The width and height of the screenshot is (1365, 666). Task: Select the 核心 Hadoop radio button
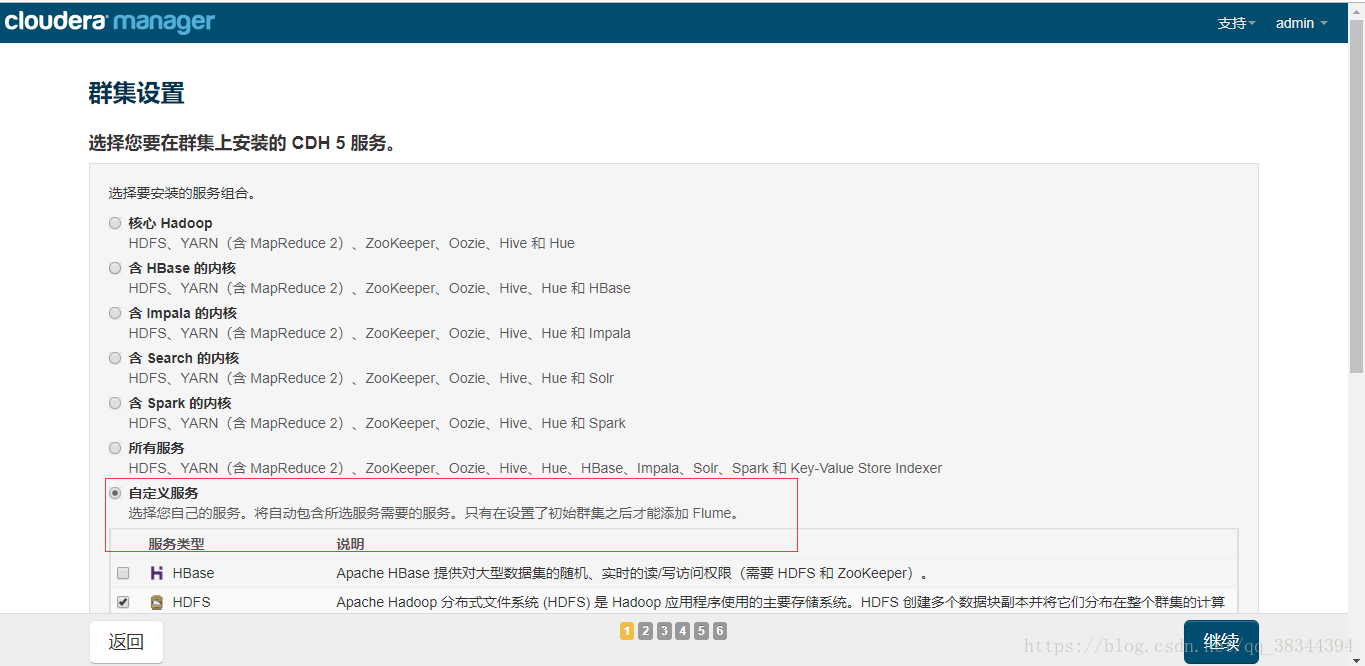point(115,223)
